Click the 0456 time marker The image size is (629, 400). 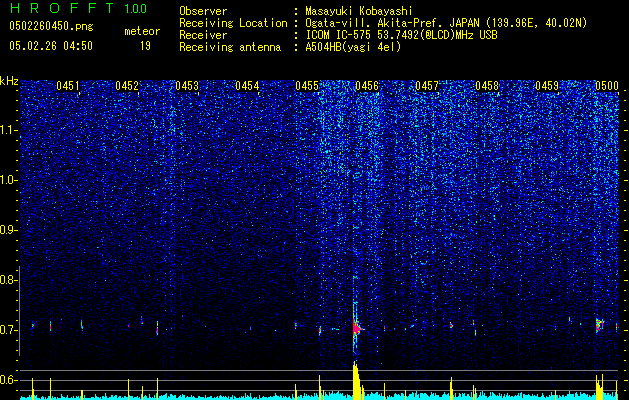tap(367, 86)
